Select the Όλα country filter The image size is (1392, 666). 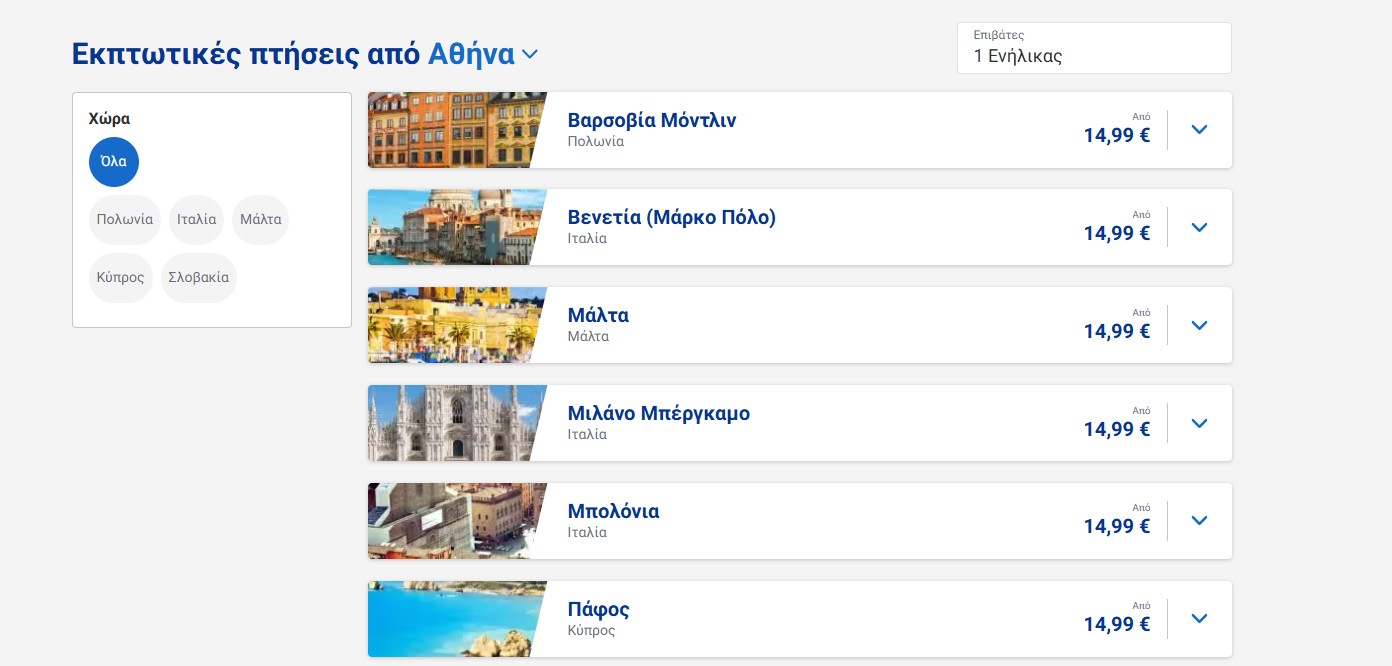tap(114, 162)
